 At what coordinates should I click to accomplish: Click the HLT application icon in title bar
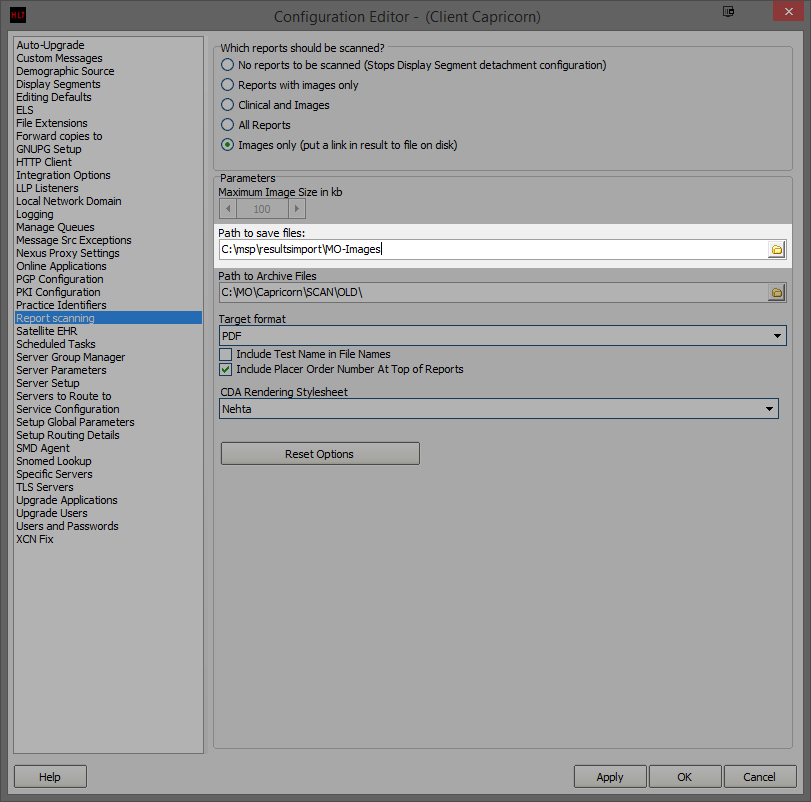click(18, 16)
